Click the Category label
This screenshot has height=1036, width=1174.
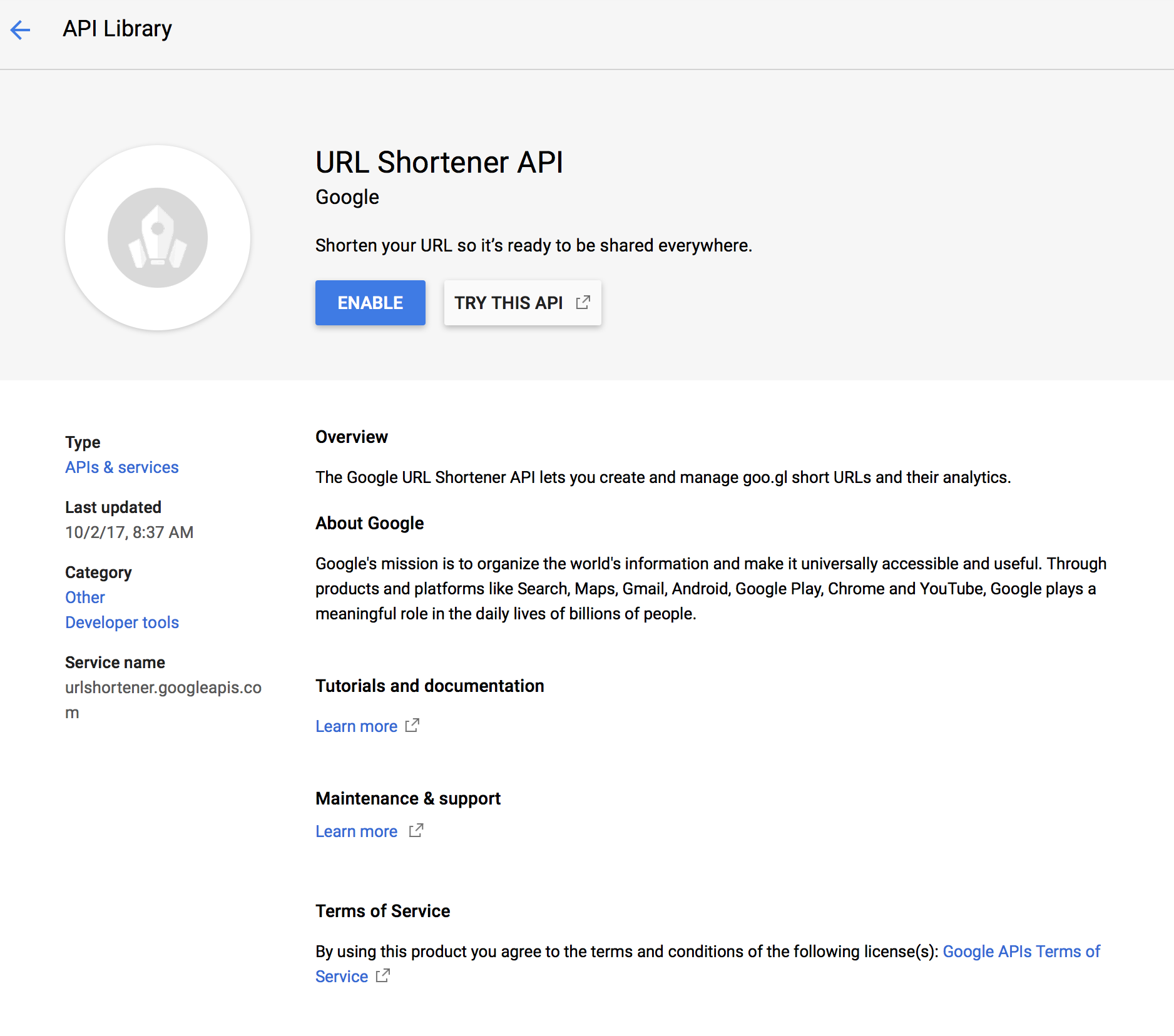(98, 572)
